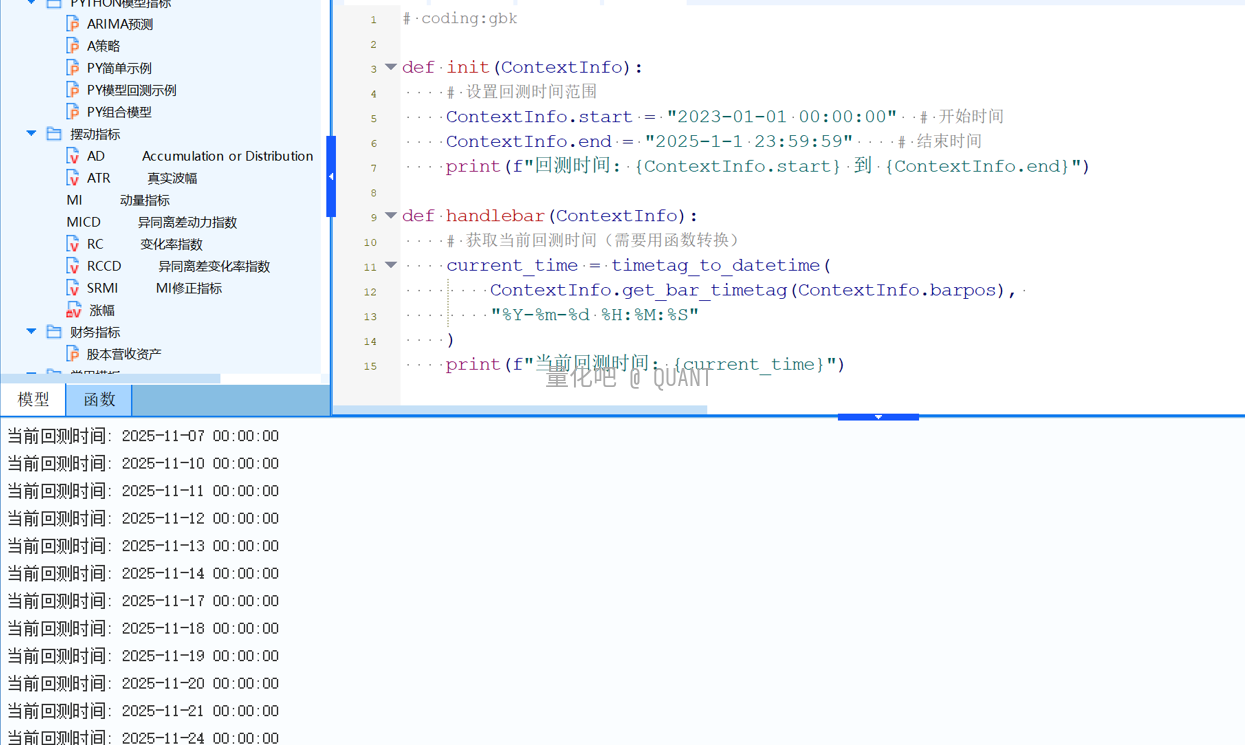Image resolution: width=1245 pixels, height=745 pixels.
Task: Click the code editor horizontal scrollbar
Action: click(520, 409)
